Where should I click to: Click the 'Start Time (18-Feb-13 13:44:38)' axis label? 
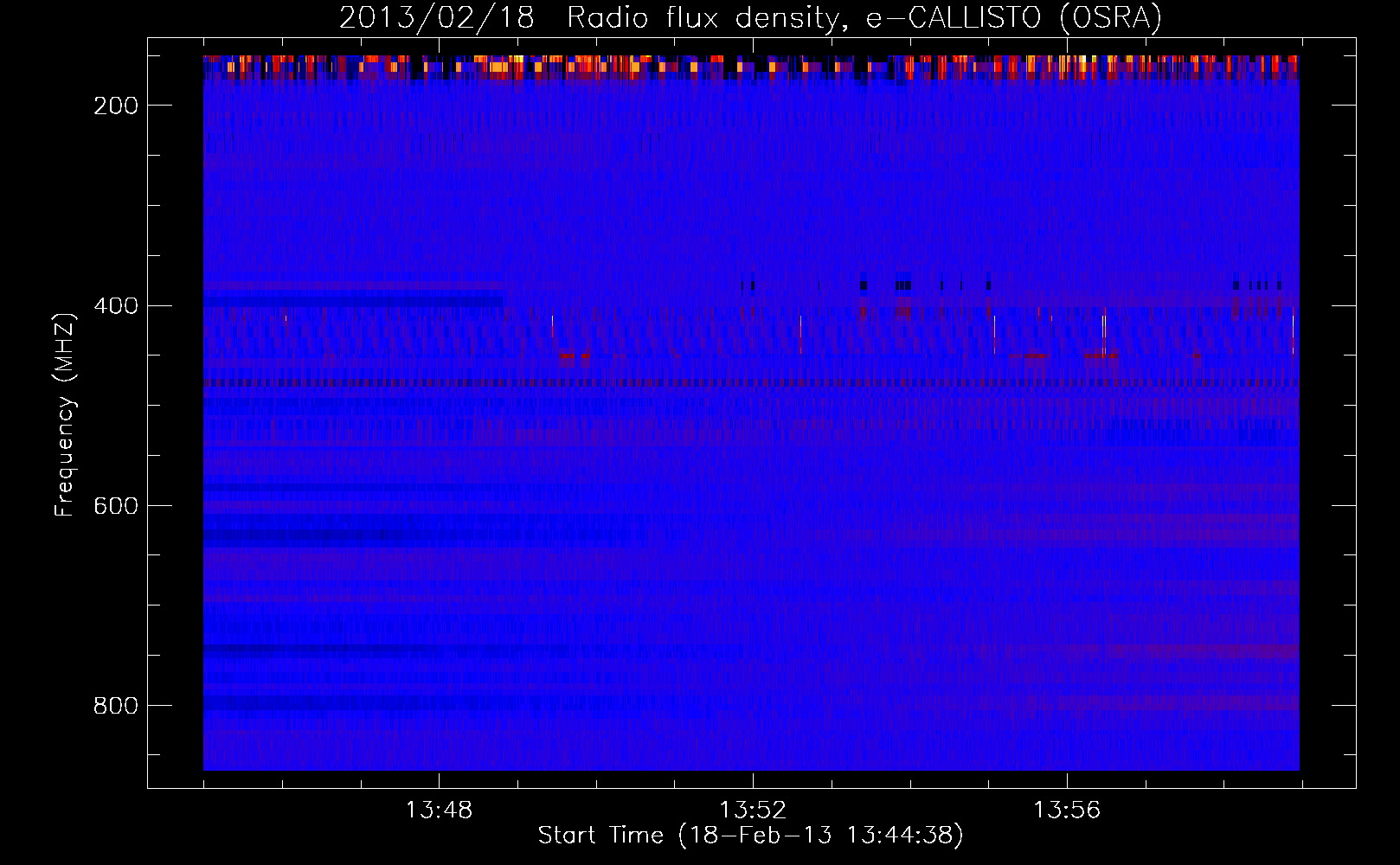click(x=750, y=836)
